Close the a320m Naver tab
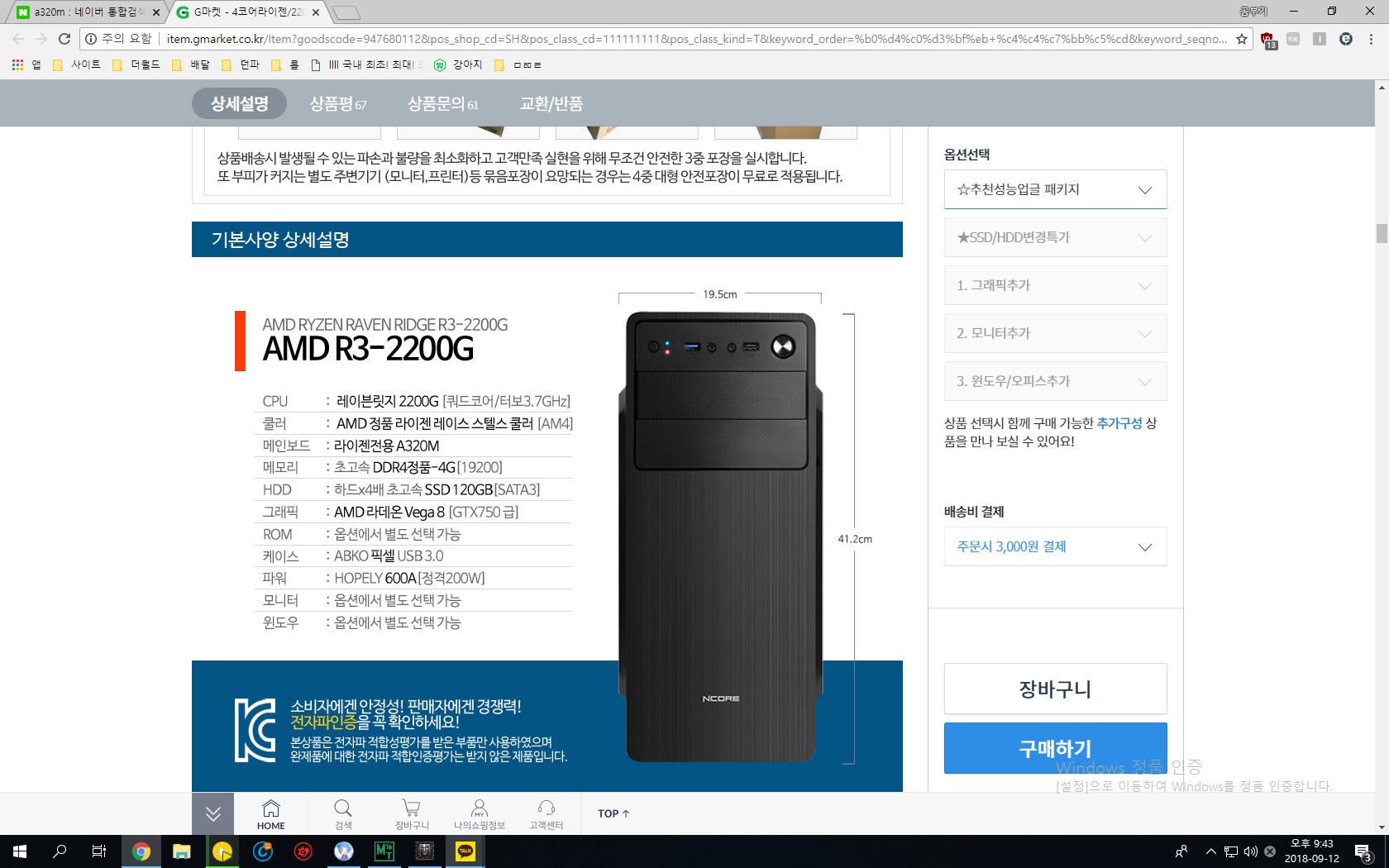Viewport: 1389px width, 868px height. click(x=156, y=12)
